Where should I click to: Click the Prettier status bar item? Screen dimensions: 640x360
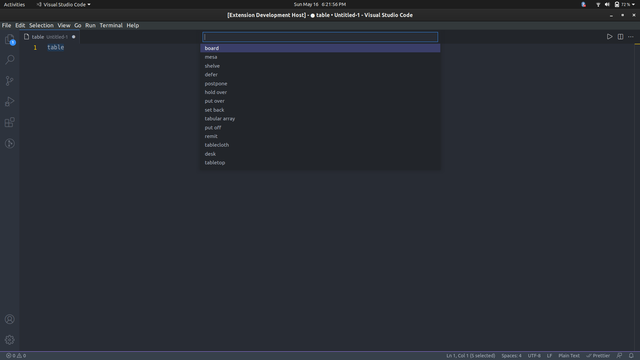click(598, 356)
